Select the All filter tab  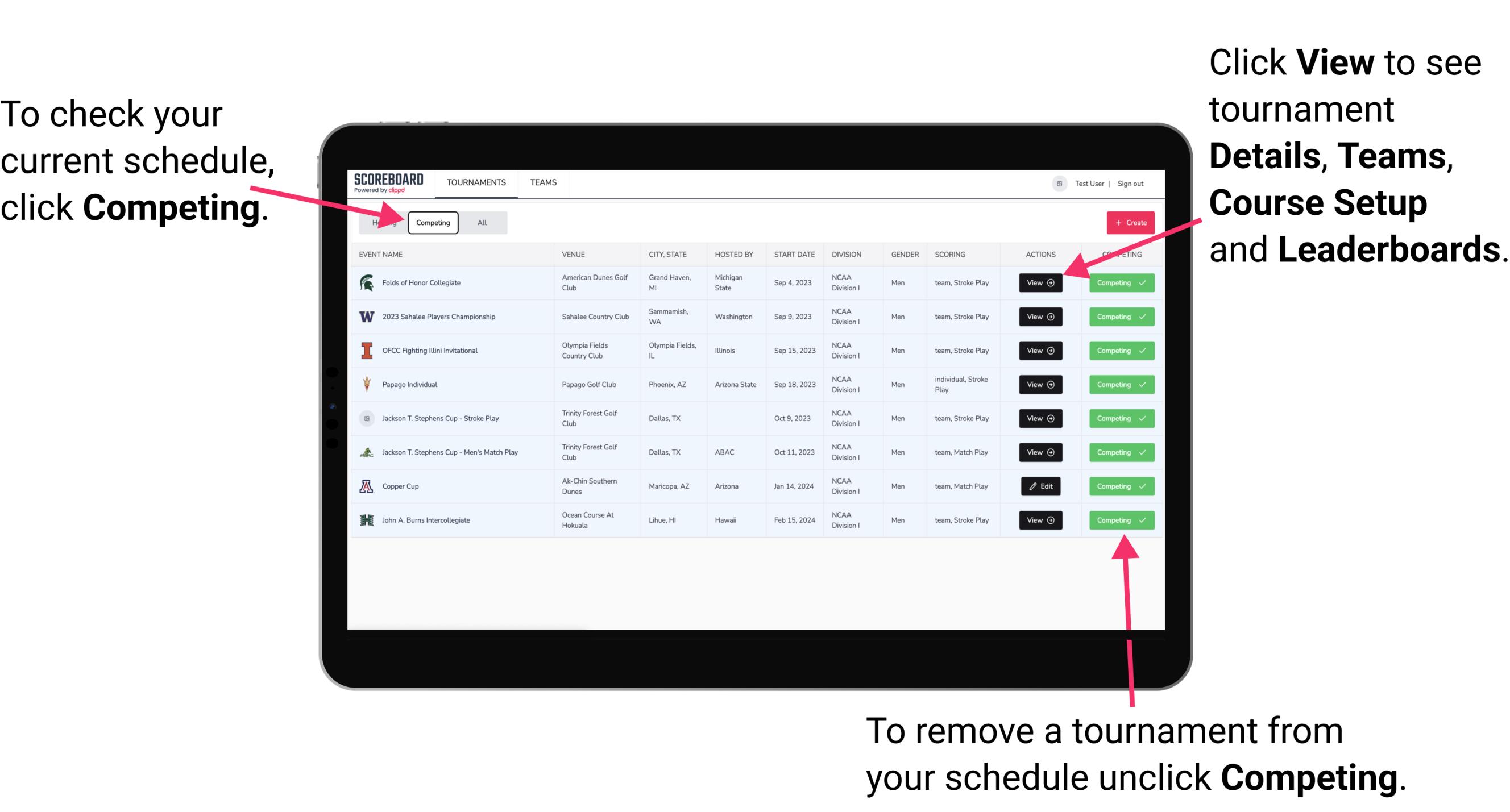coord(482,222)
